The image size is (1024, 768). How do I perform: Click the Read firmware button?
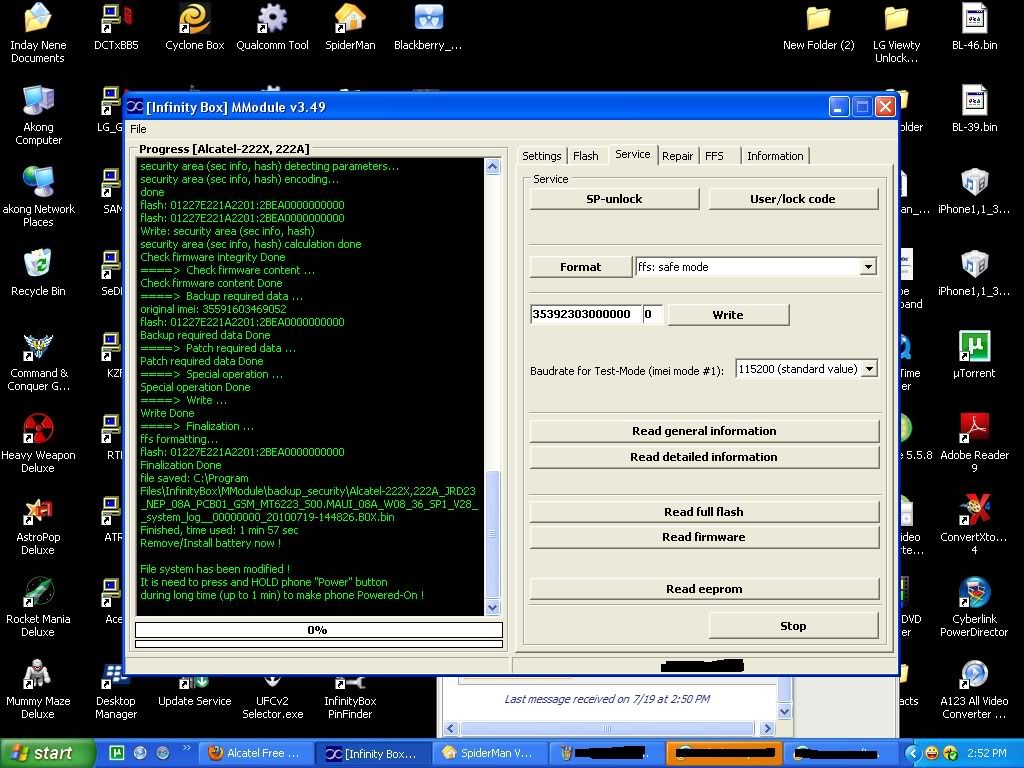[x=704, y=537]
